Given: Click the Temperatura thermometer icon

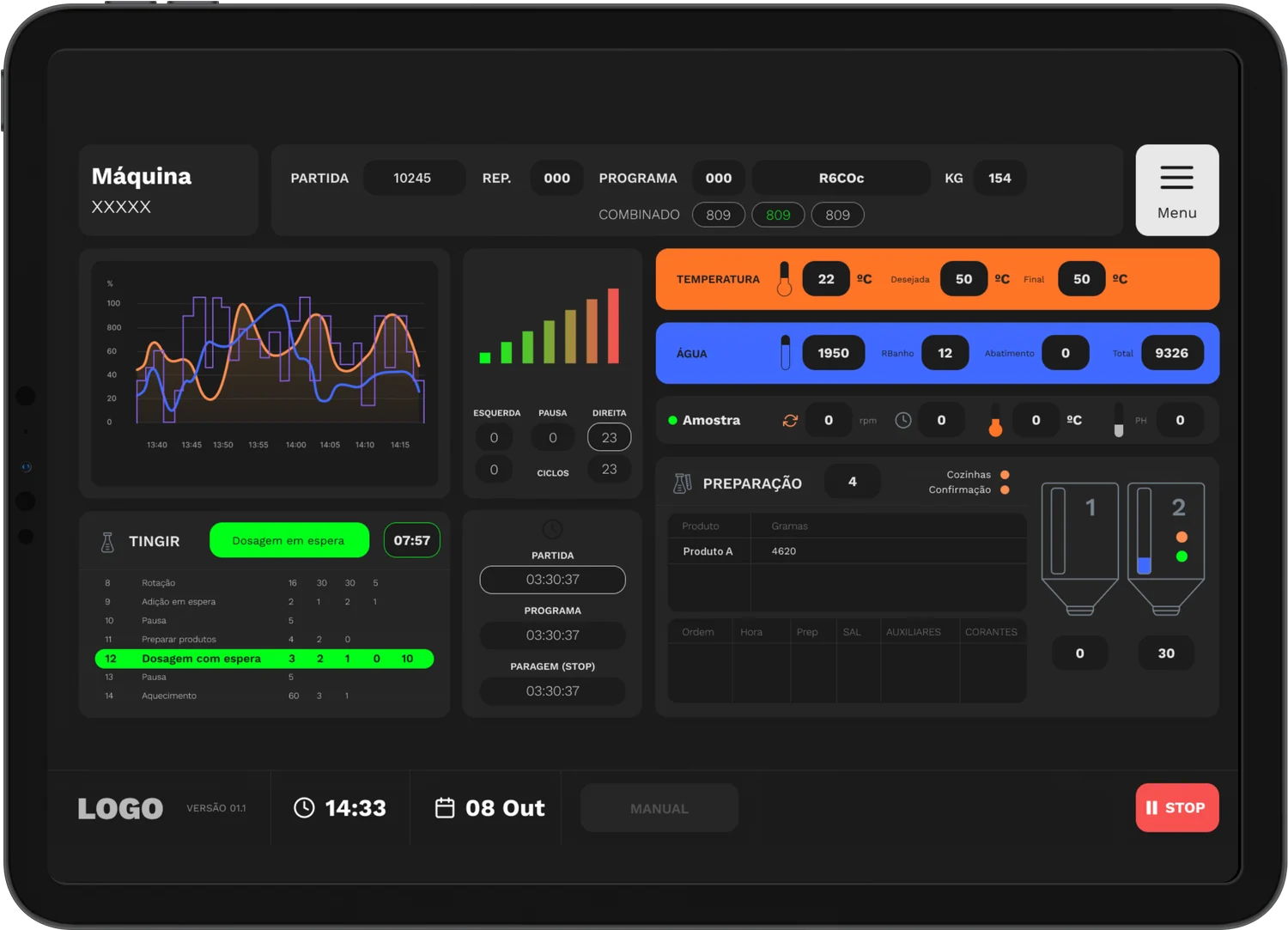Looking at the screenshot, I should click(784, 279).
